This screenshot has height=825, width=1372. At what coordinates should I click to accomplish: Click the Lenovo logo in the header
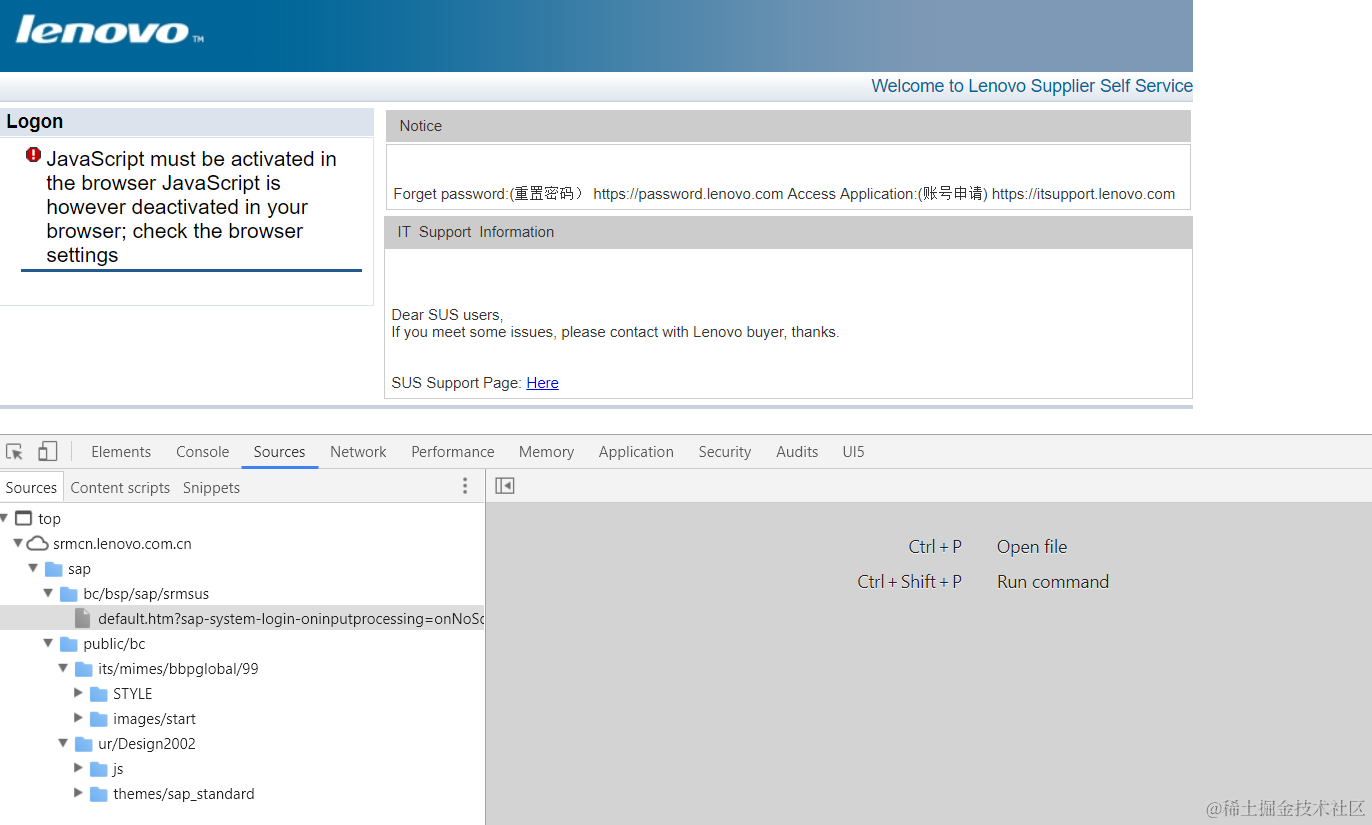(109, 30)
